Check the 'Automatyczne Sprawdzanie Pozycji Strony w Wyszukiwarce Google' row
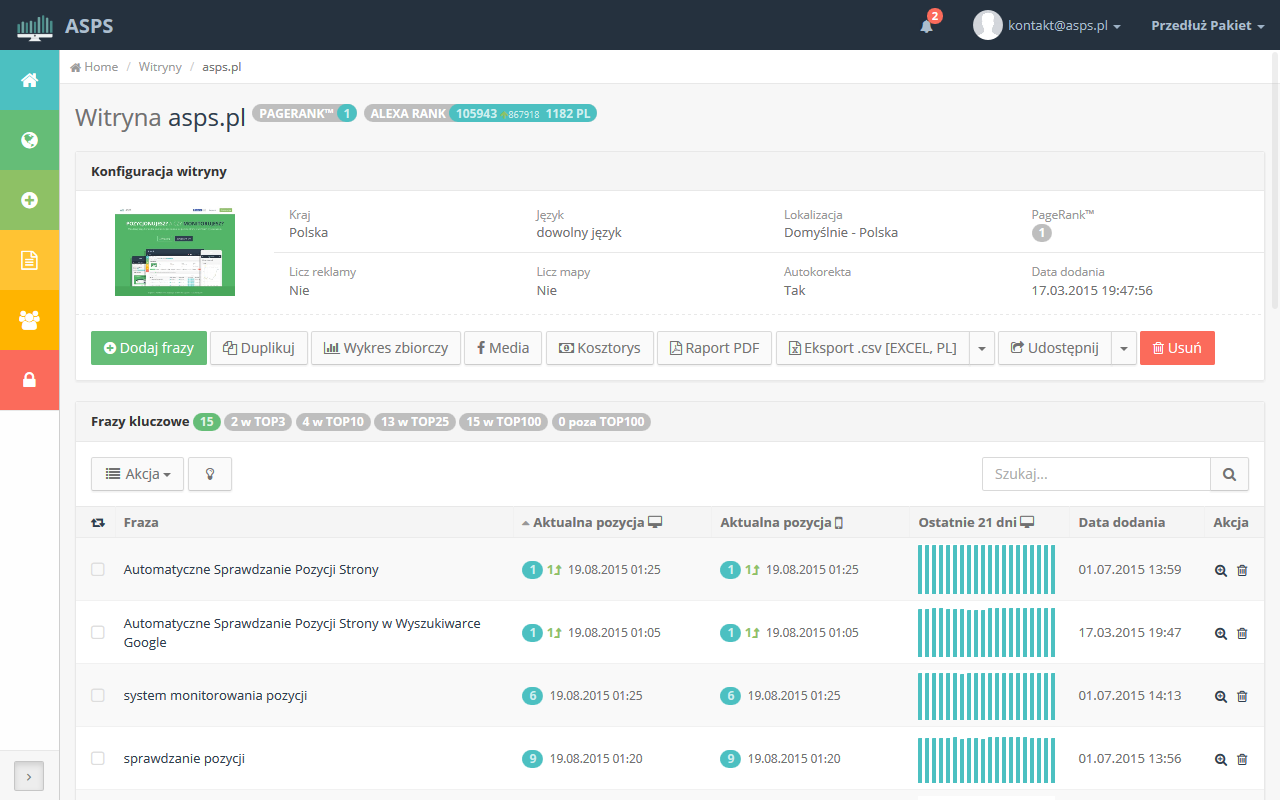Viewport: 1280px width, 800px height. click(x=98, y=632)
